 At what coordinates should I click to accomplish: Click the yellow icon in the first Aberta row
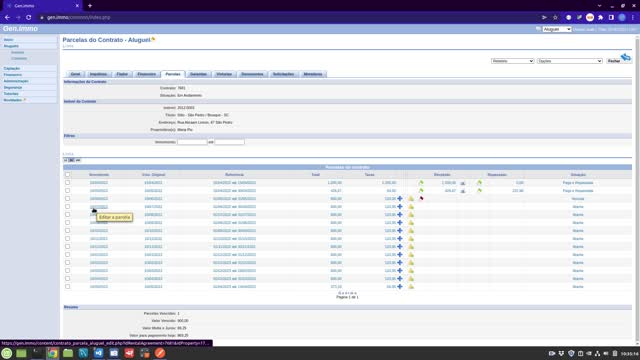(411, 207)
